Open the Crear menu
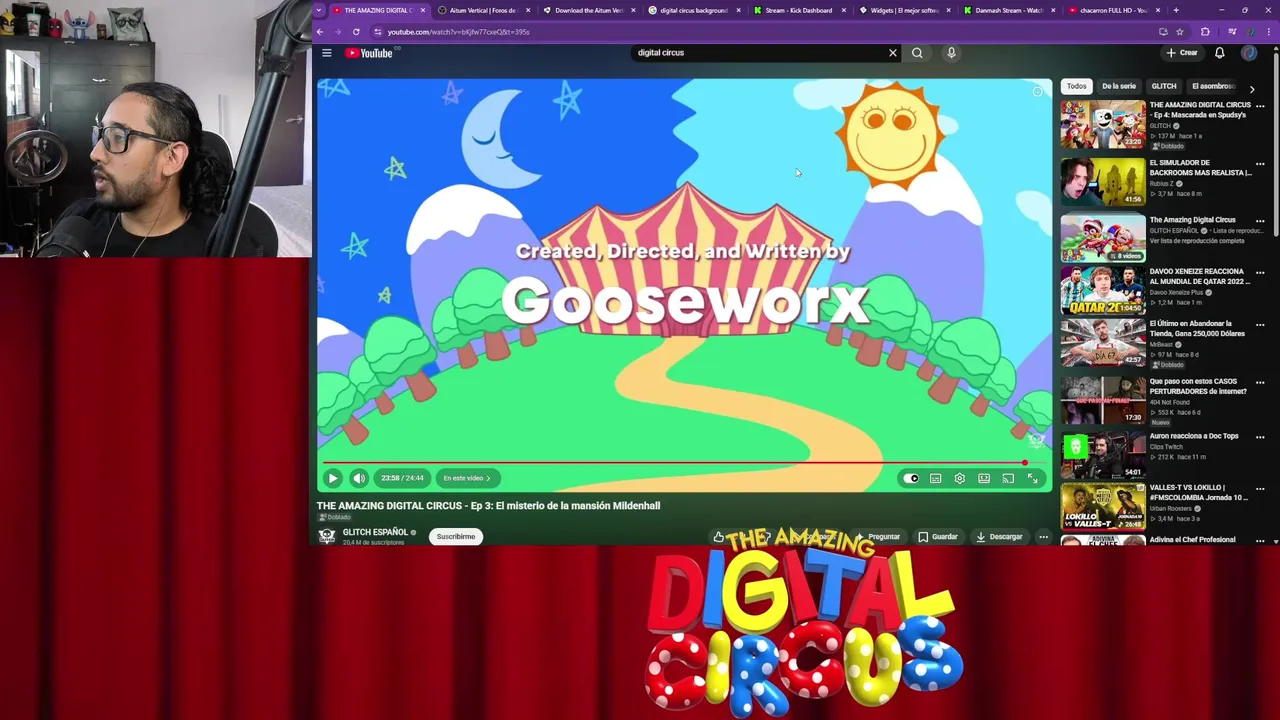 1182,53
